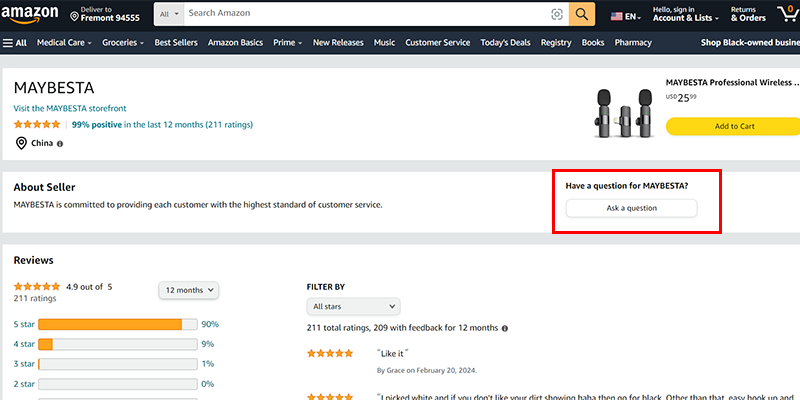Filter reviews by 5 star link
This screenshot has width=800, height=400.
(24, 324)
